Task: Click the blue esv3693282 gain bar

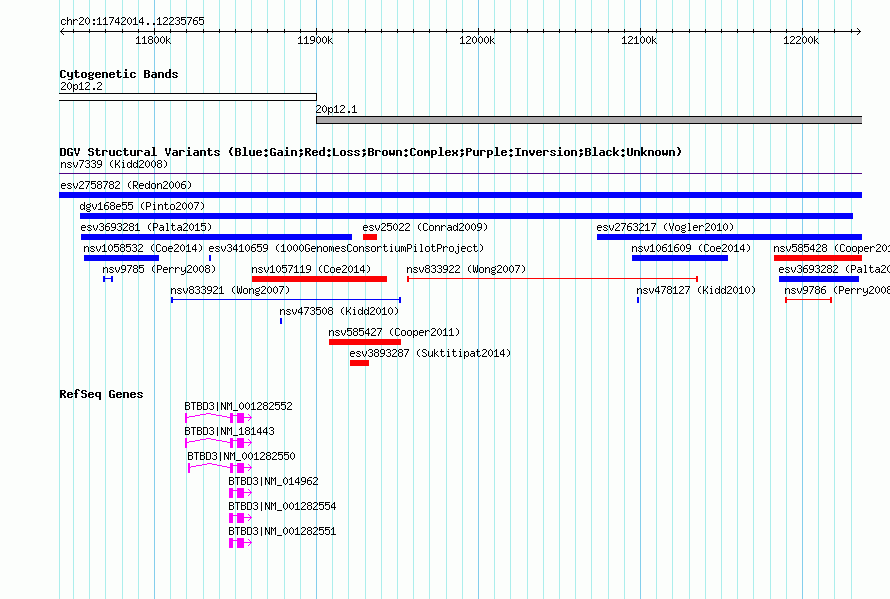Action: (x=818, y=279)
